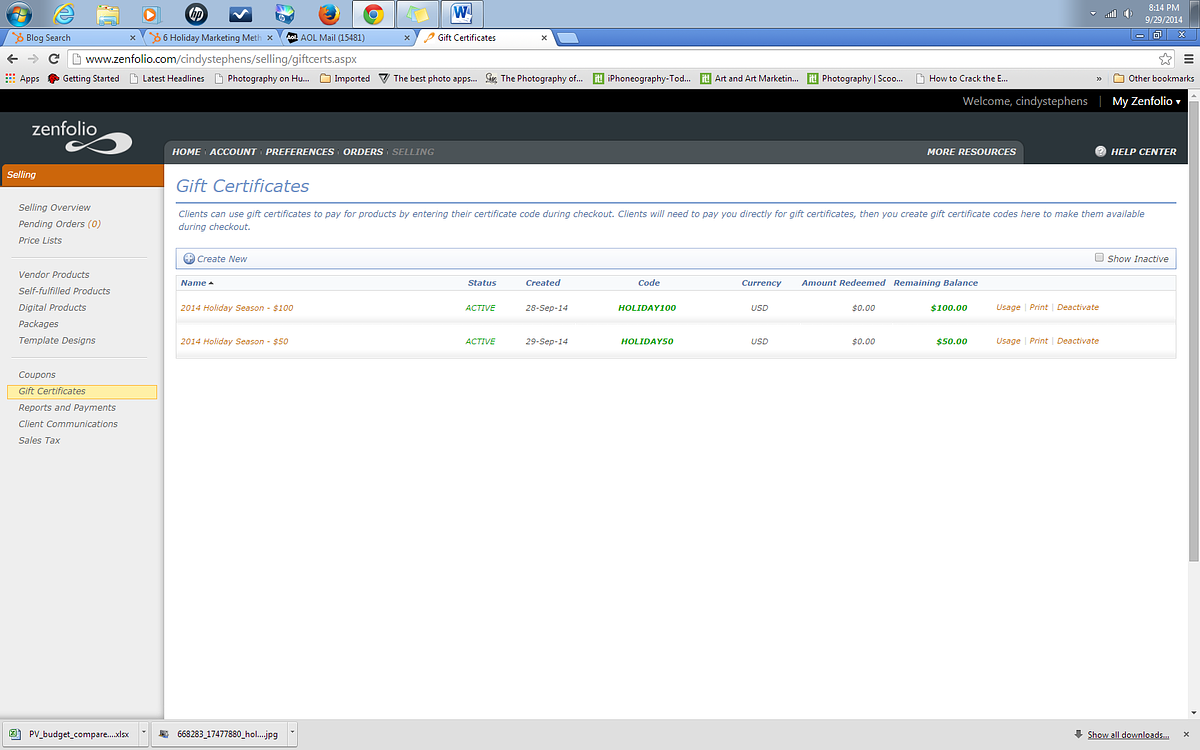
Task: Deactivate the 2014 Holiday Season $100 certificate
Action: point(1078,307)
